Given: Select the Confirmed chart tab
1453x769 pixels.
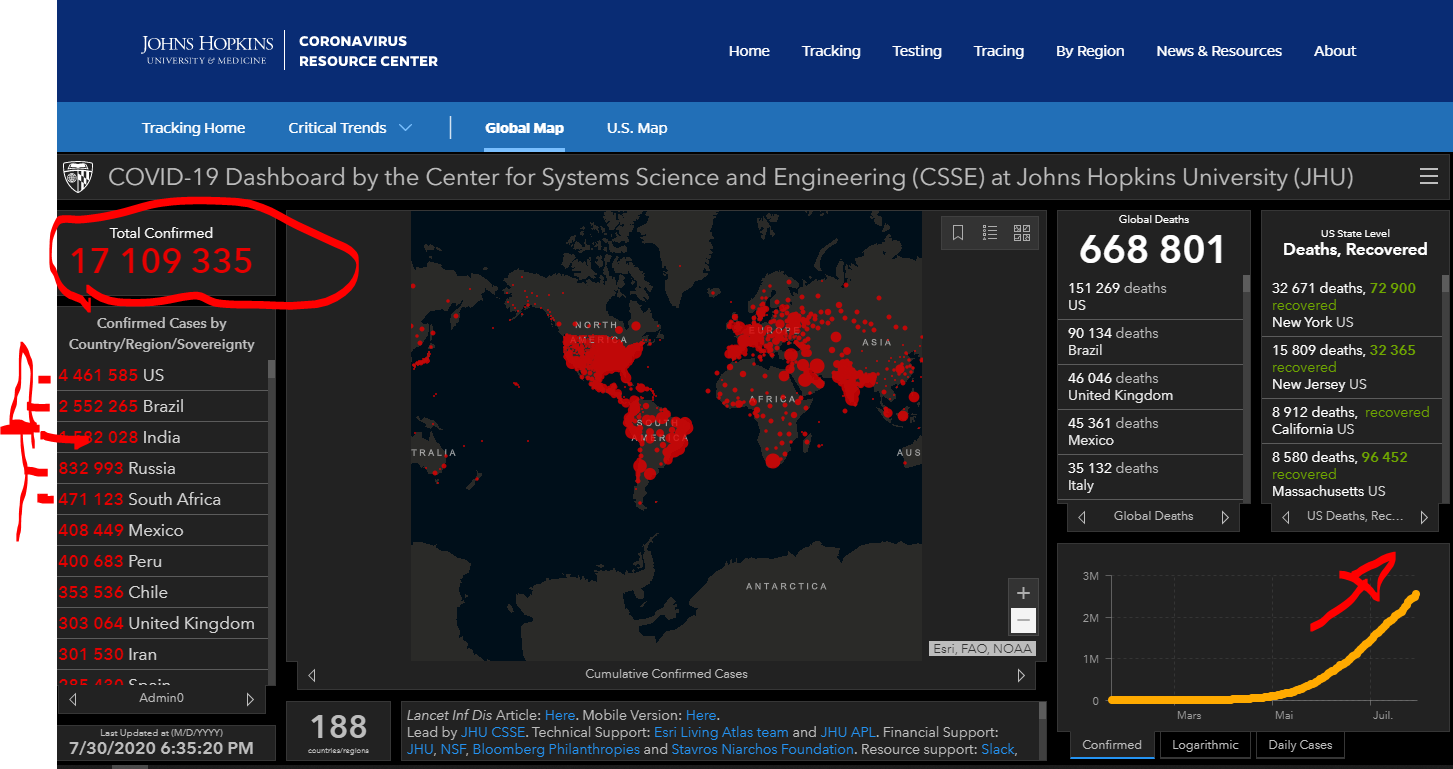Looking at the screenshot, I should click(x=1112, y=745).
